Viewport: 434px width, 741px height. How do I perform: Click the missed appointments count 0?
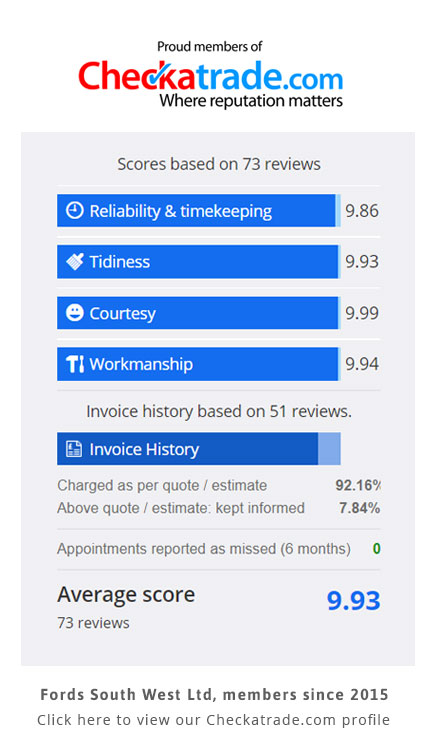tap(376, 549)
